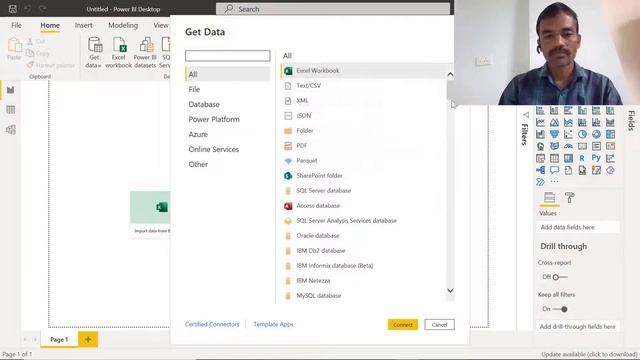The width and height of the screenshot is (640, 360).
Task: Expand the Fields pane
Action: (631, 120)
